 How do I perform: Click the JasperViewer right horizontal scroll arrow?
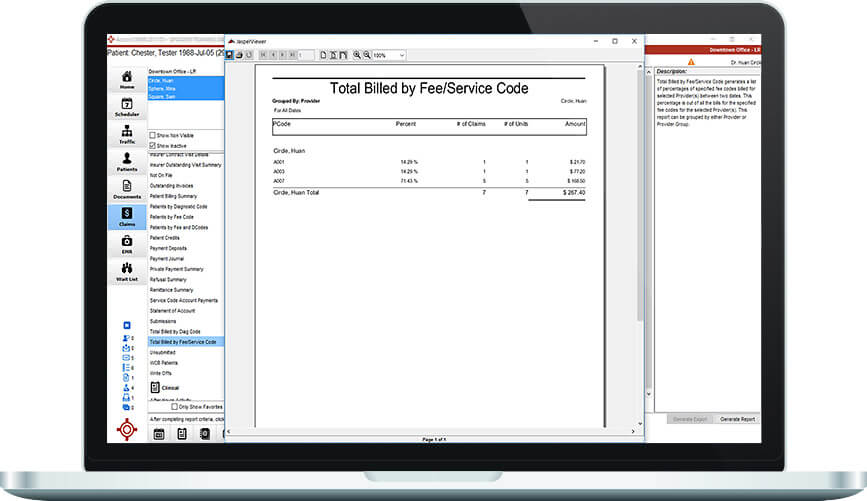(633, 432)
